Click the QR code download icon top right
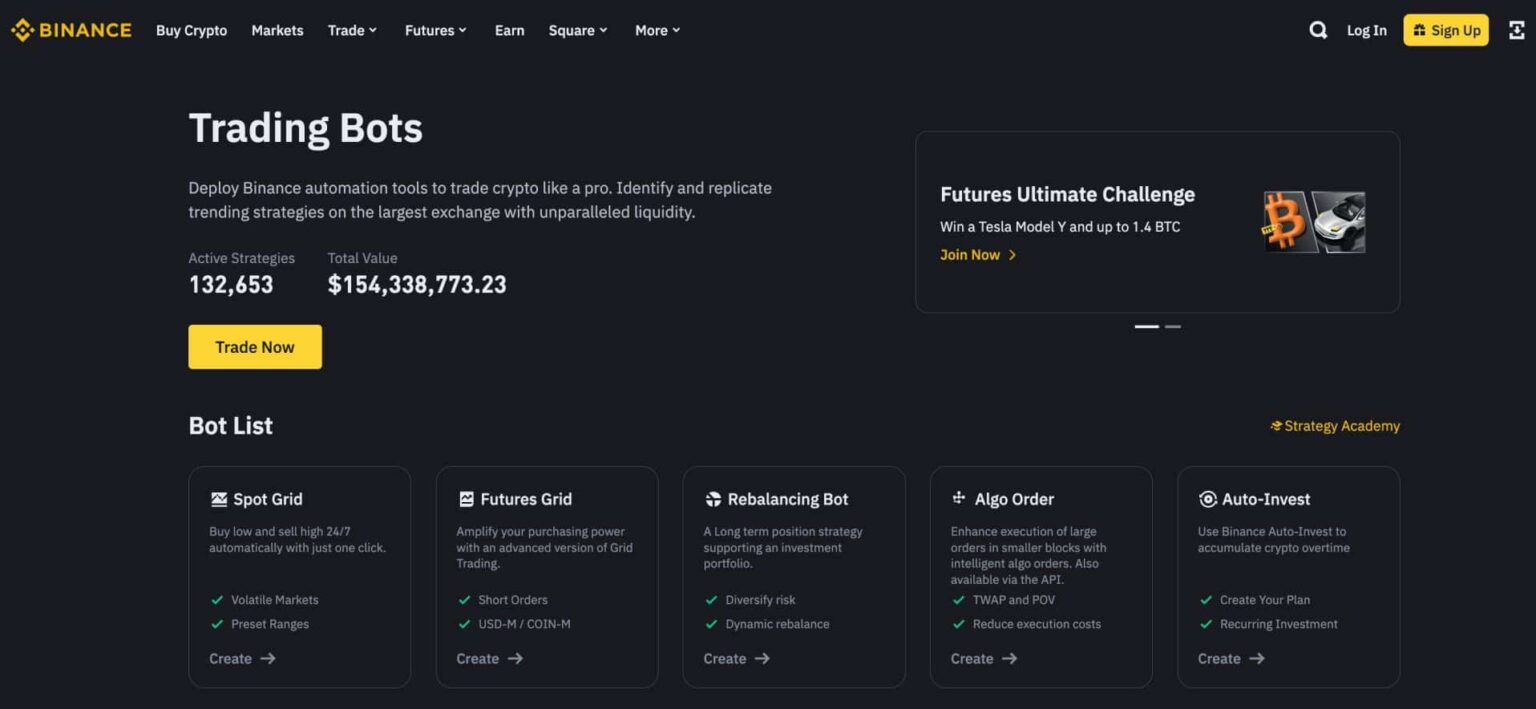The image size is (1536, 709). point(1515,30)
